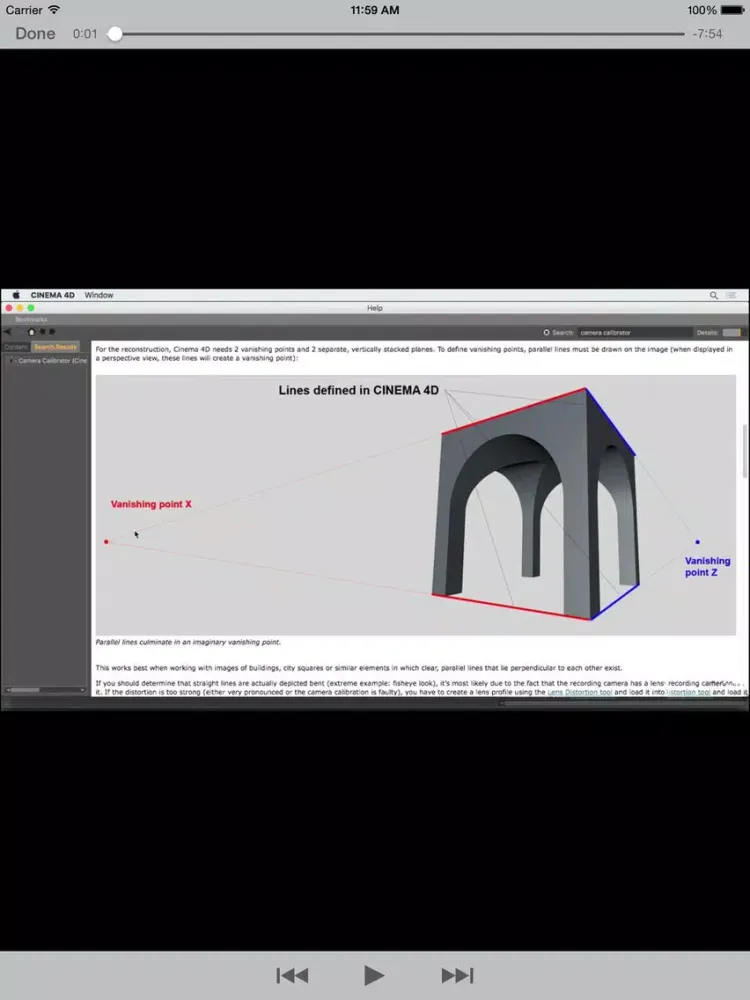This screenshot has height=1000, width=750.
Task: Click the video progress slider knob
Action: click(115, 34)
